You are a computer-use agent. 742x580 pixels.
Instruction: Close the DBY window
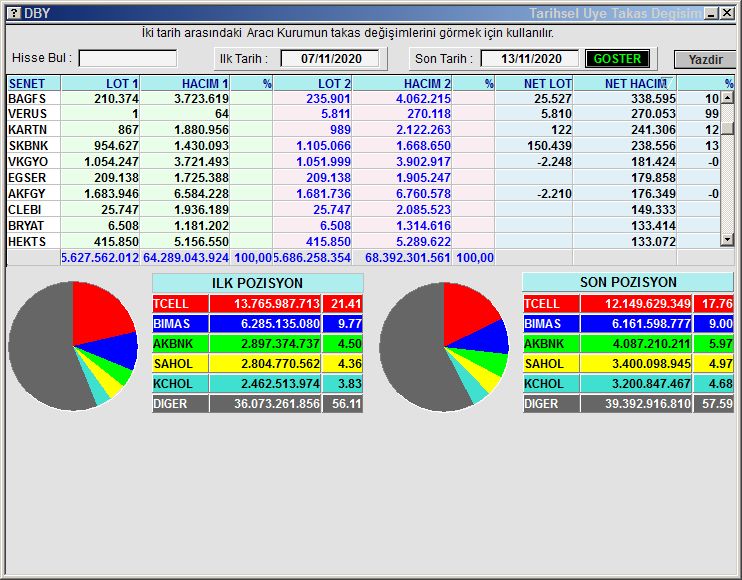(x=727, y=14)
